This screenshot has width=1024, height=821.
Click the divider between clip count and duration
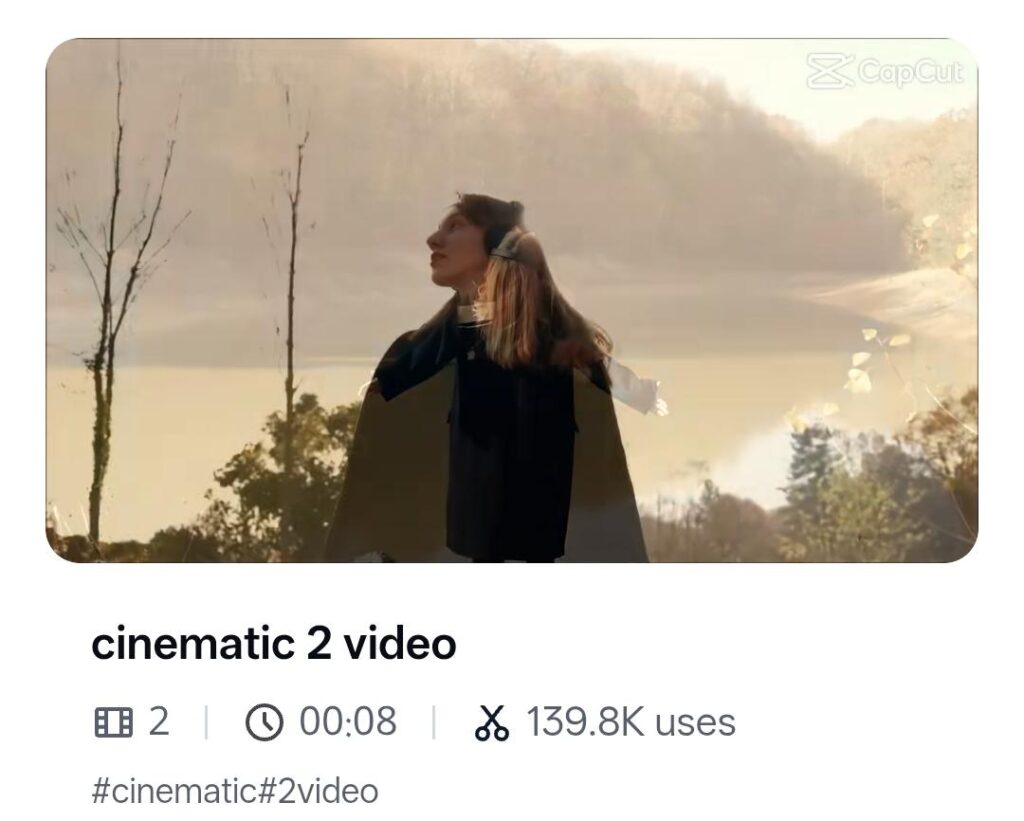tap(206, 722)
